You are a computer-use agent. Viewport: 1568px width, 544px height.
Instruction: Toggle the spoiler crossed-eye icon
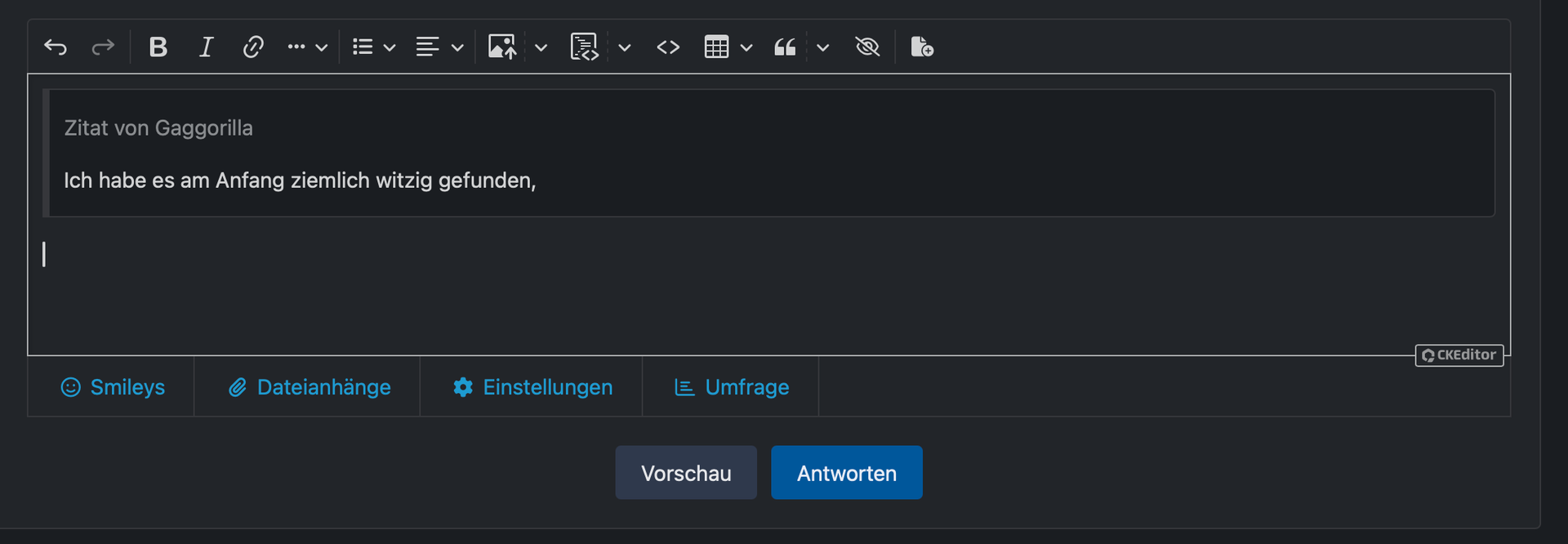[x=867, y=47]
